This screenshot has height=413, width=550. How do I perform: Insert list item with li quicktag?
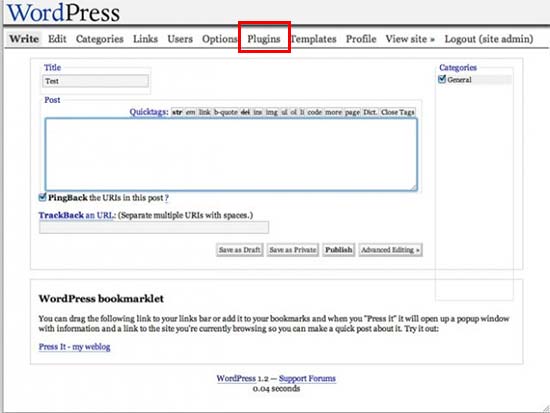pos(302,112)
